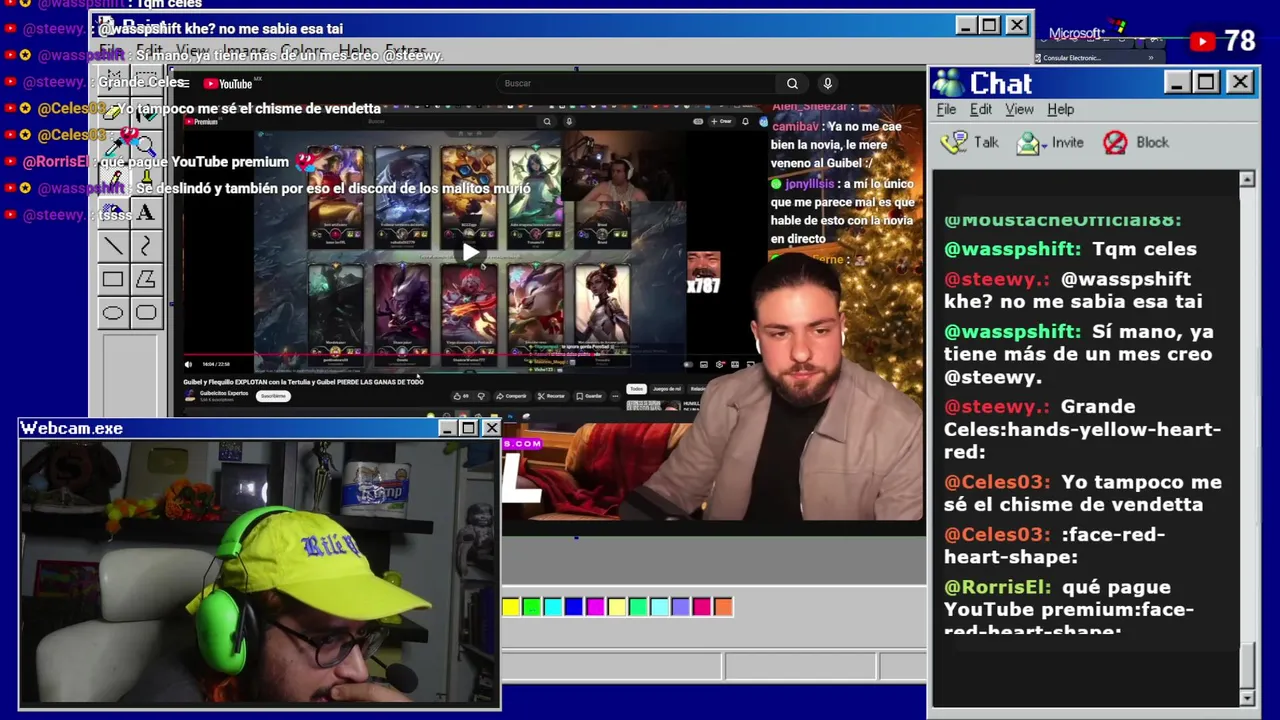1280x720 pixels.
Task: Select the Line tool in Paint
Action: click(113, 246)
